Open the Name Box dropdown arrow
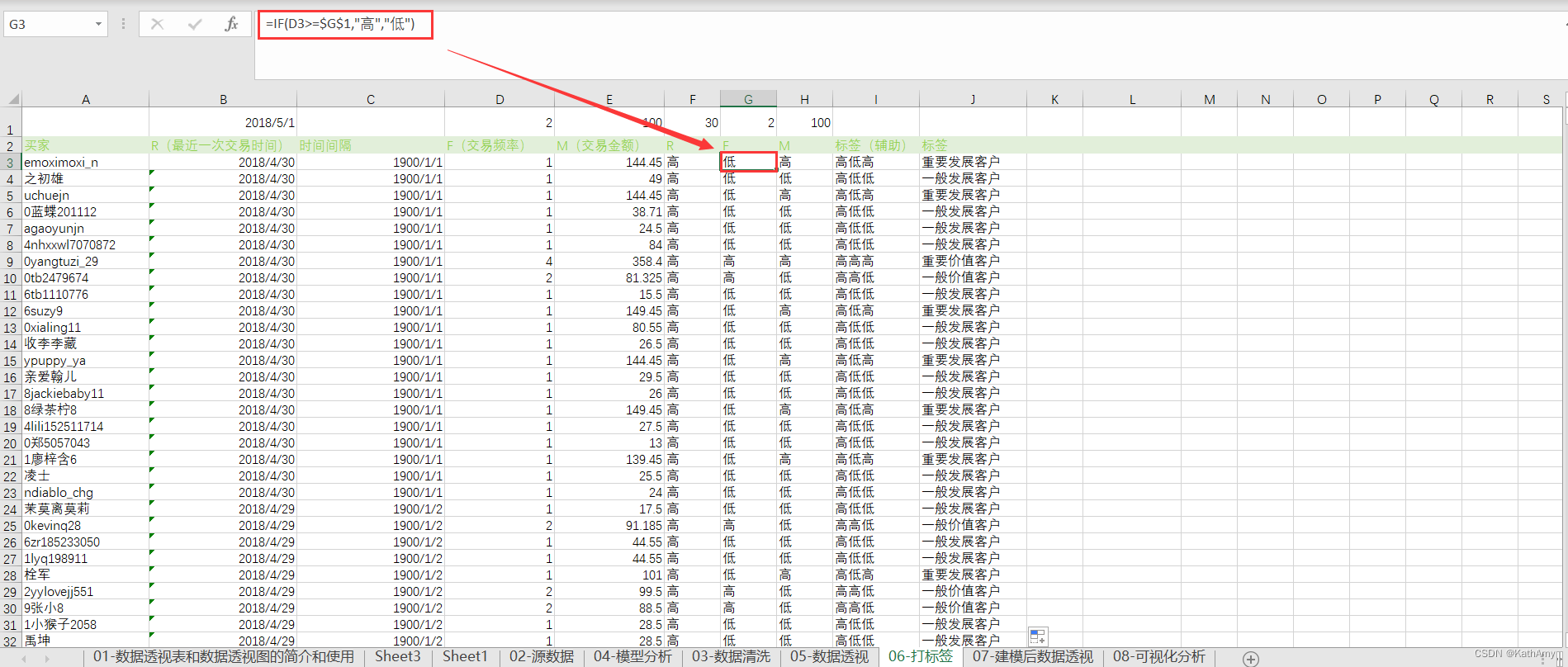Screen dimensions: 1568x667 (x=98, y=24)
